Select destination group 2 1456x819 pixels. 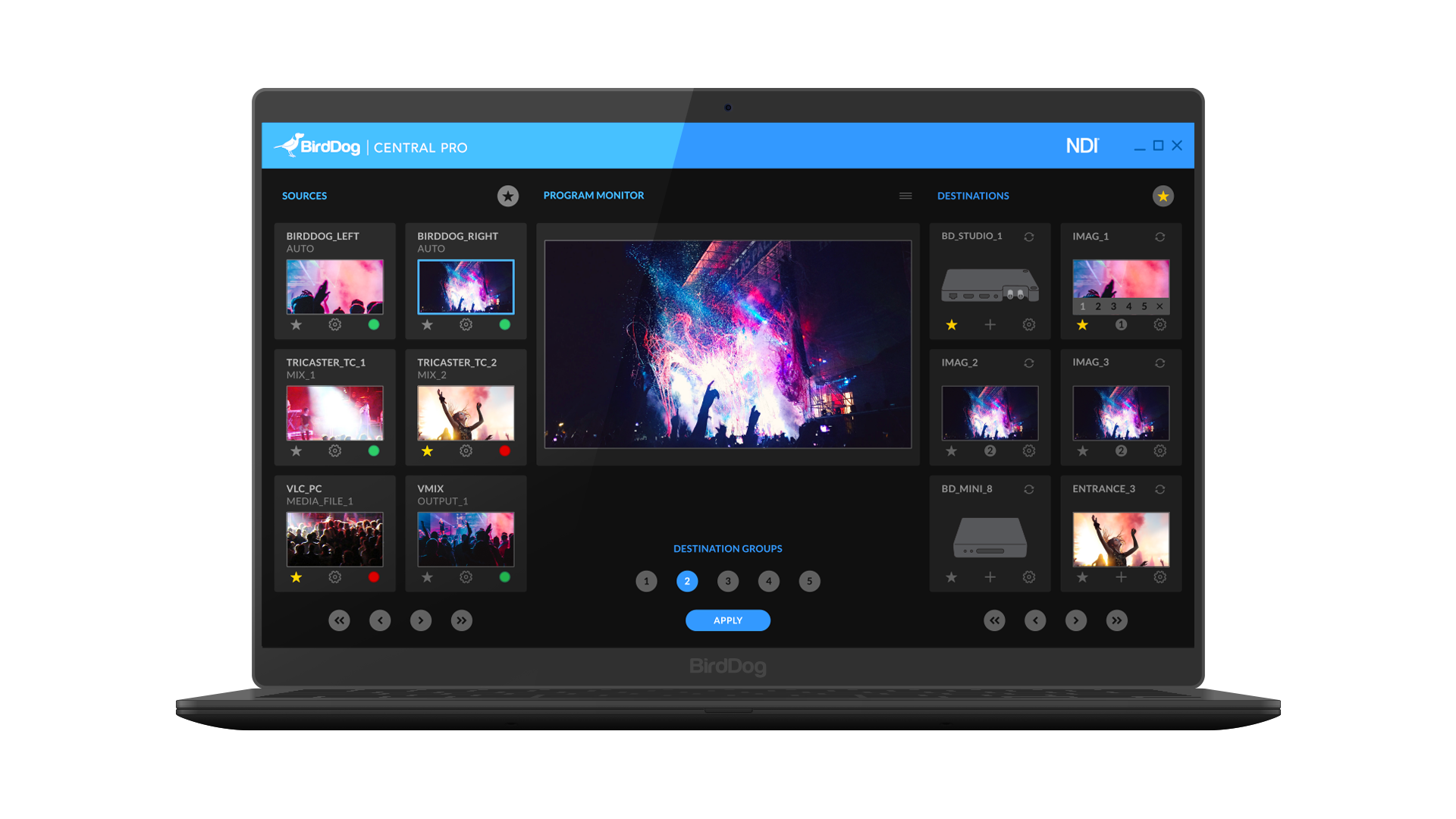pyautogui.click(x=687, y=582)
